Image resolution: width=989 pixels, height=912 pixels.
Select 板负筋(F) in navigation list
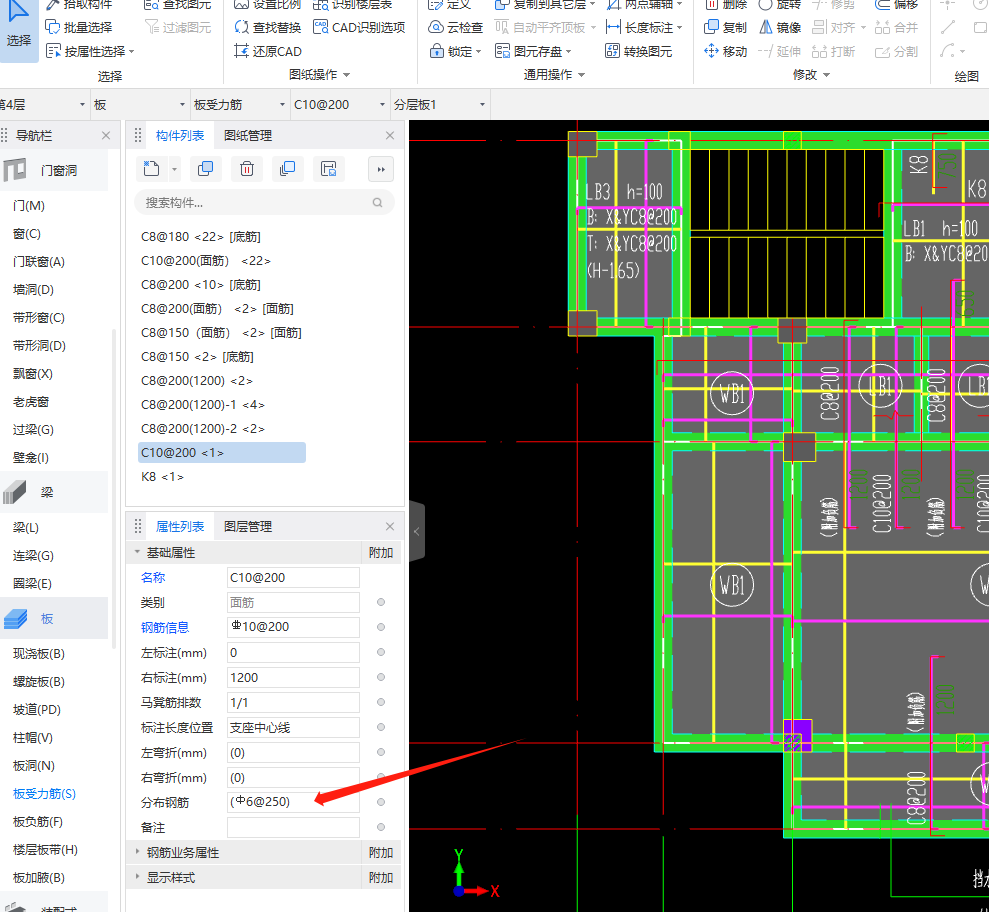pos(38,821)
